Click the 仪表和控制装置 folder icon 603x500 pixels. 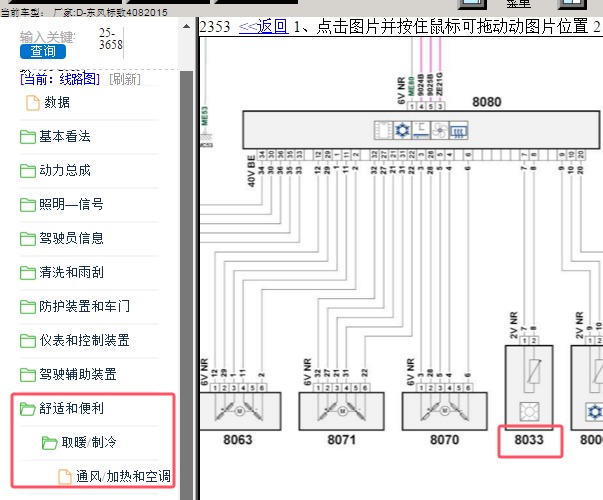[28, 340]
